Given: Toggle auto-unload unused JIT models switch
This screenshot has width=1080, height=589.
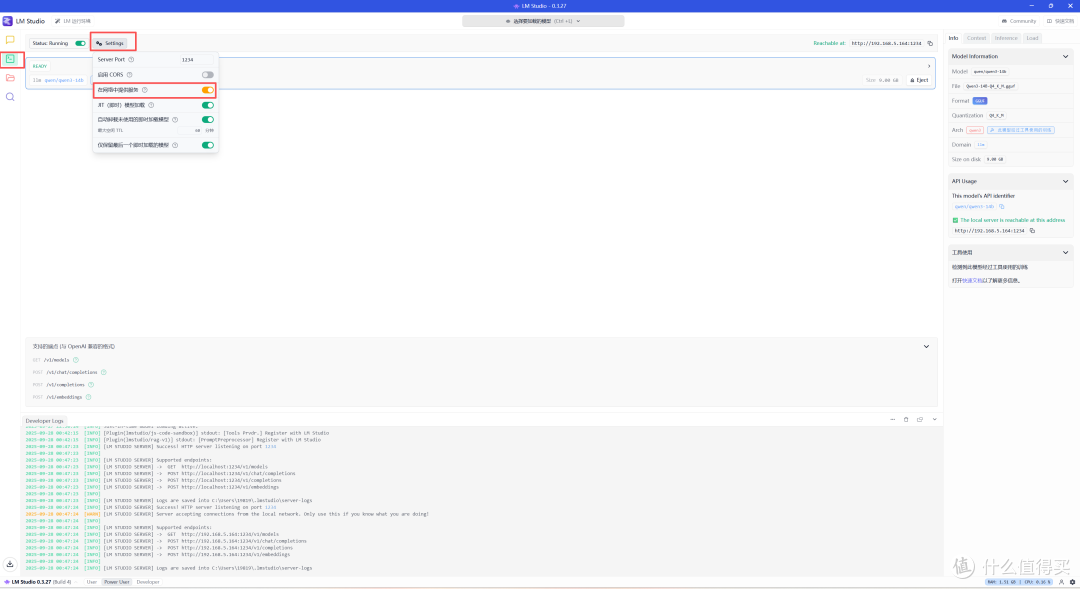Looking at the screenshot, I should click(x=207, y=120).
